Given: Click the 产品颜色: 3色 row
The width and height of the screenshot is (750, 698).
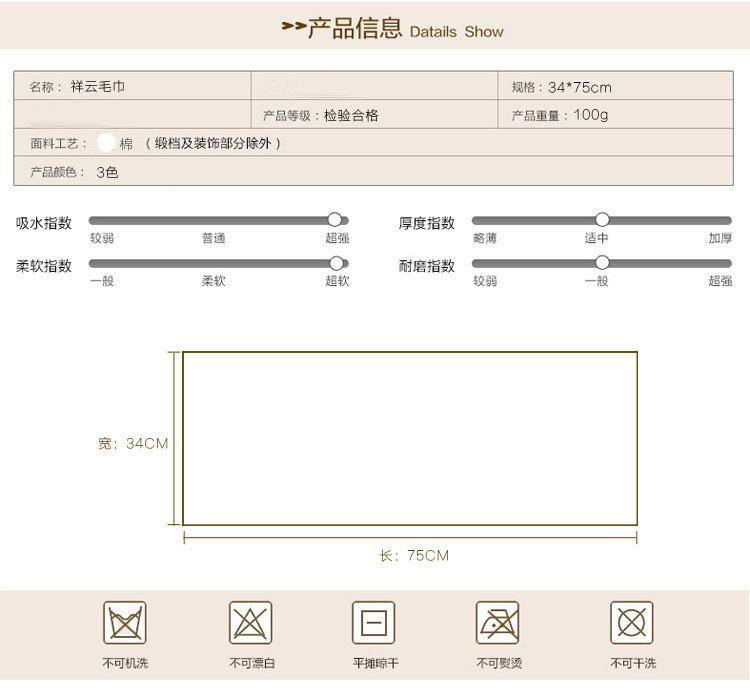Looking at the screenshot, I should click(x=373, y=171).
